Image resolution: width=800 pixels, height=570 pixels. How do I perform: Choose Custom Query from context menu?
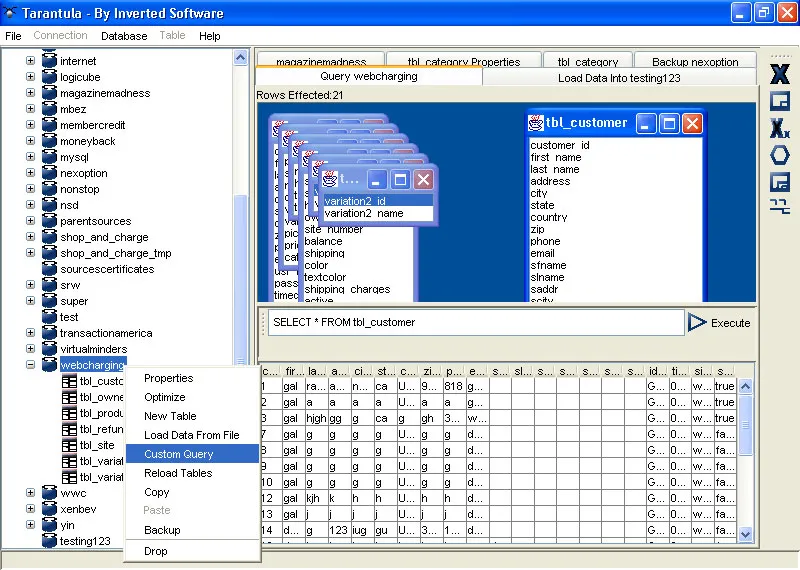179,454
